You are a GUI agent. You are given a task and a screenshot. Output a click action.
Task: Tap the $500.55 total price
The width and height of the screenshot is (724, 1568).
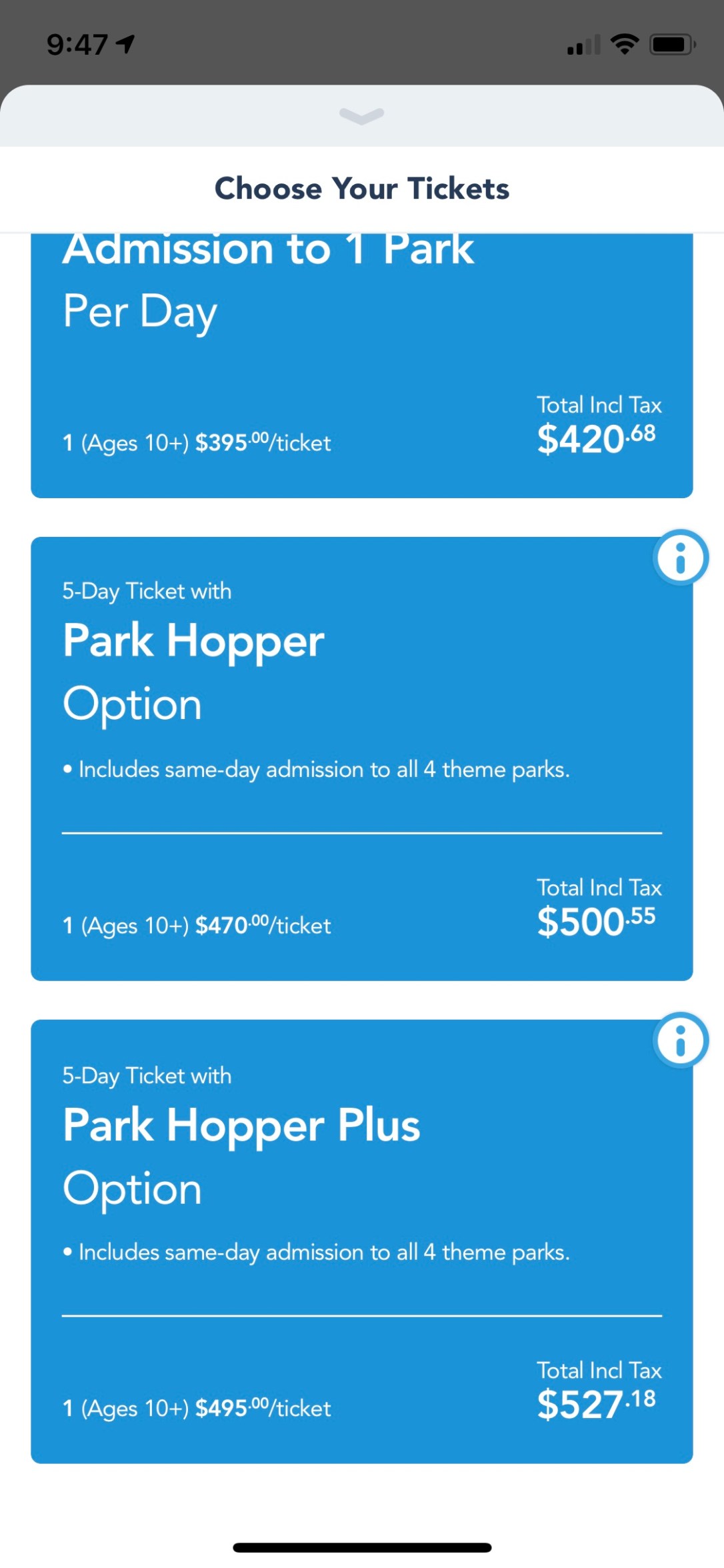tap(596, 921)
